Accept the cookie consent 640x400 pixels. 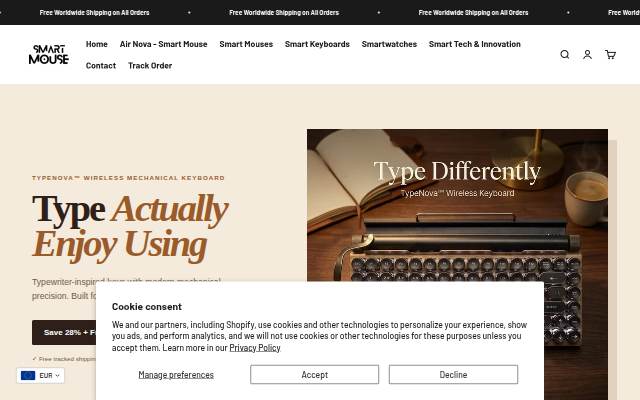point(314,374)
